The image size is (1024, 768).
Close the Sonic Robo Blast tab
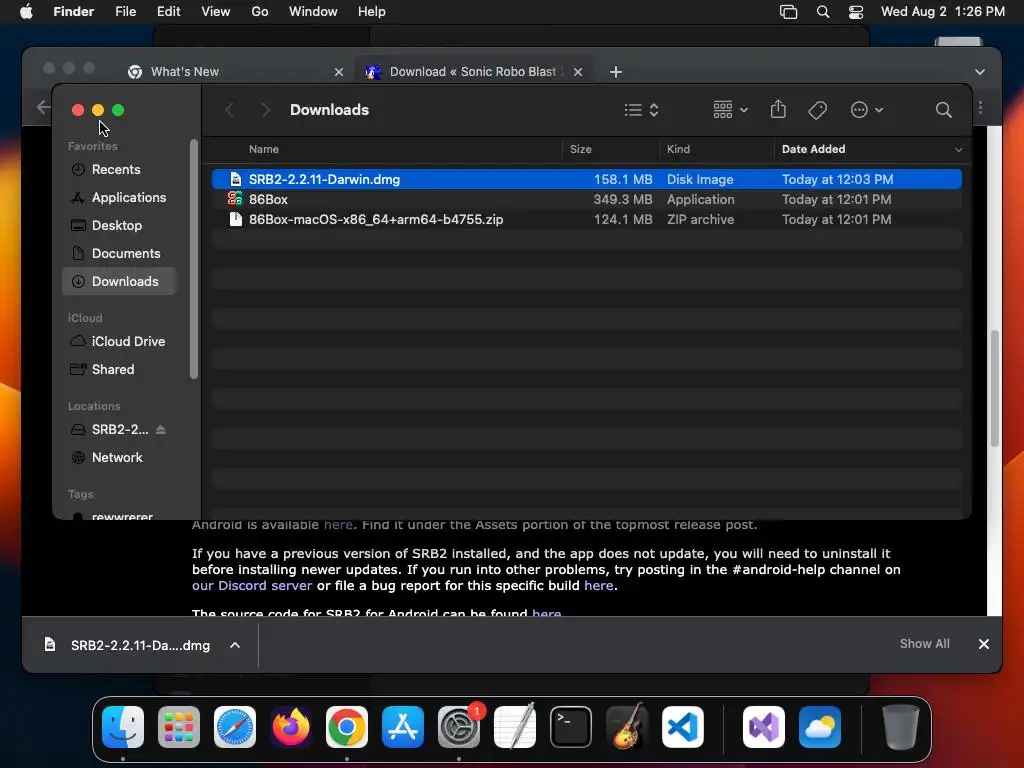tap(577, 72)
